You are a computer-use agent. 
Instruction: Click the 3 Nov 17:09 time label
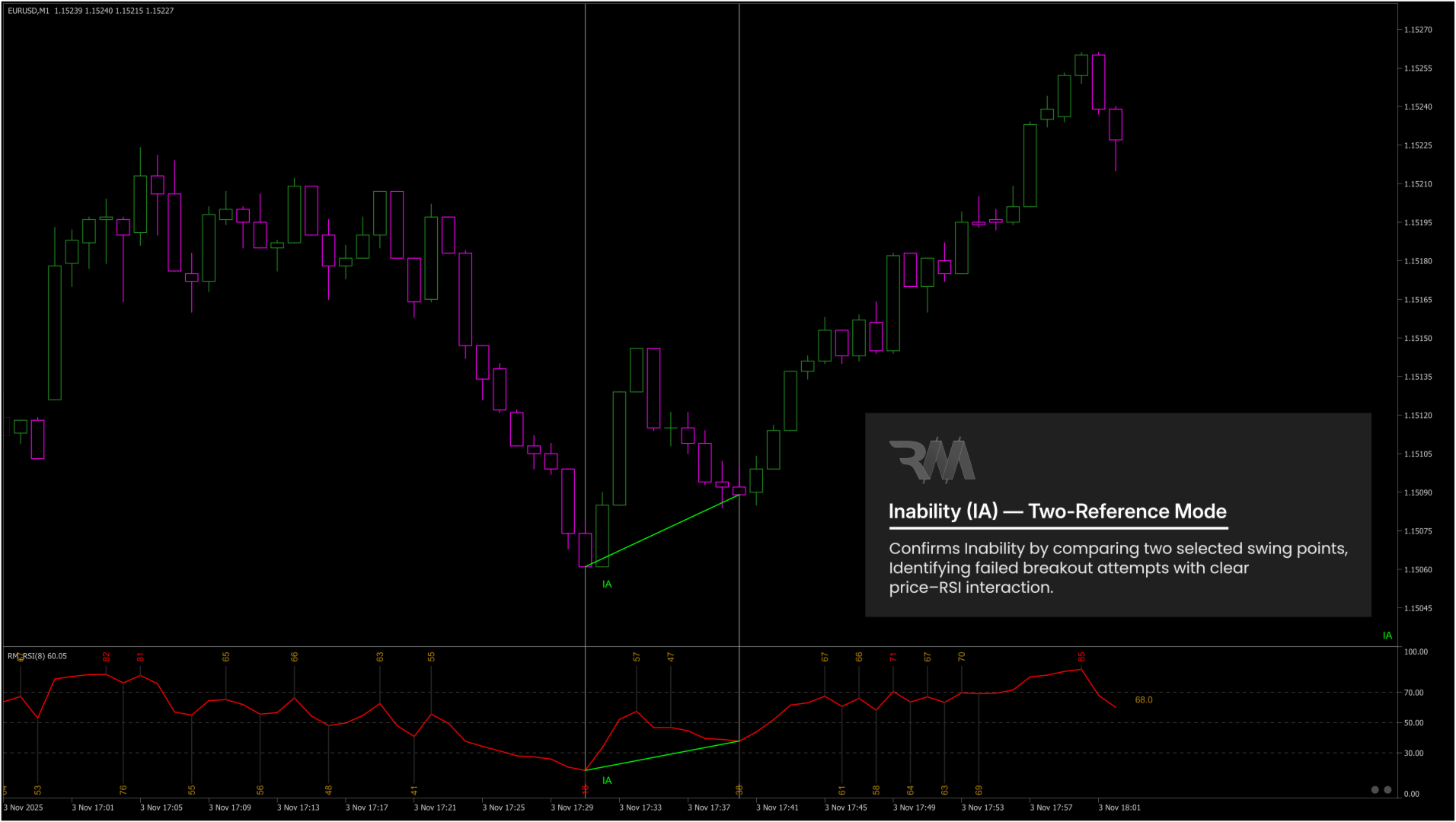coord(230,808)
